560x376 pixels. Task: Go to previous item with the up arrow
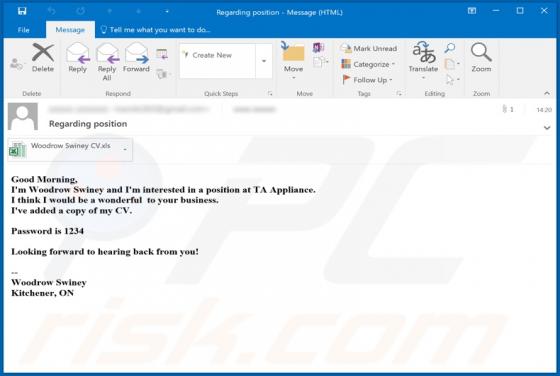coord(110,11)
